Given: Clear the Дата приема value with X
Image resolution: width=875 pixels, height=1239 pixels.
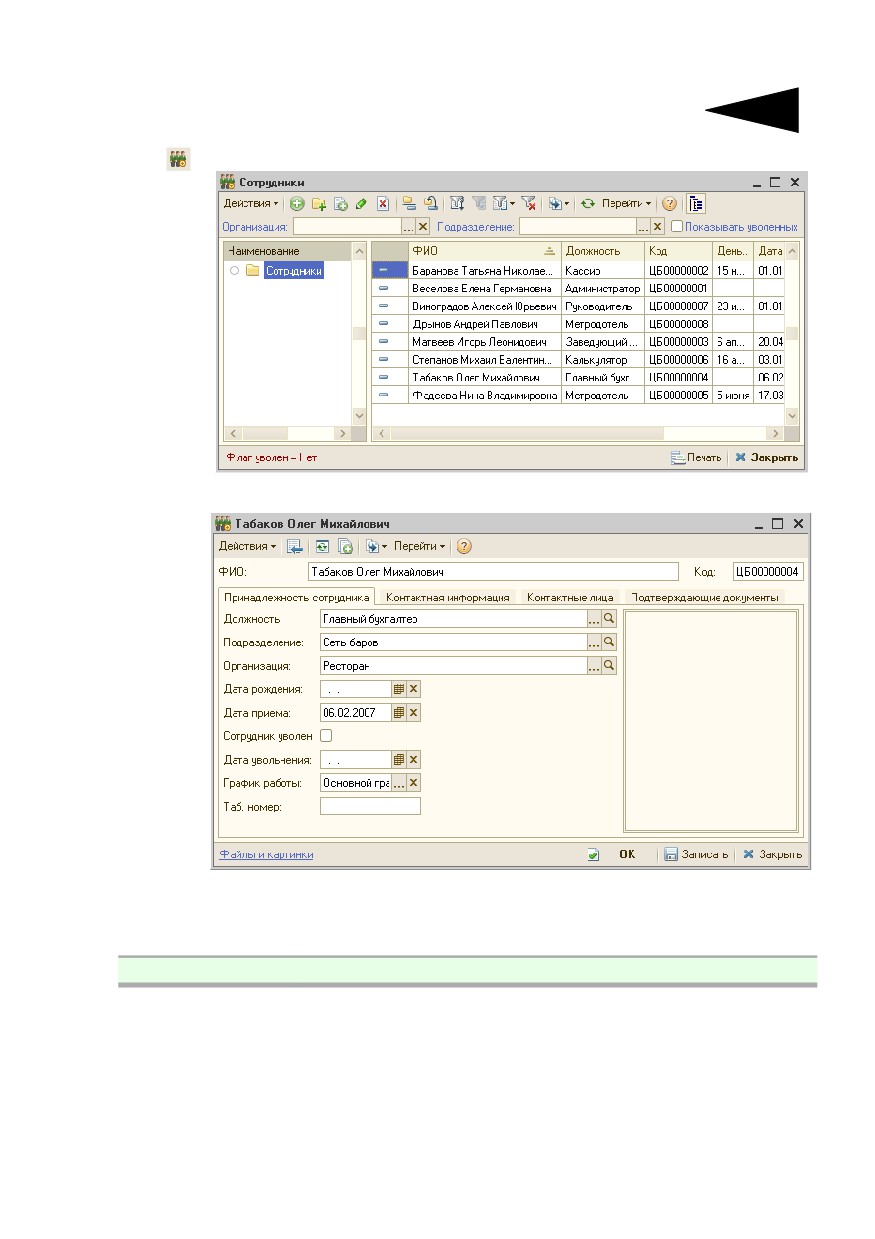Looking at the screenshot, I should 413,713.
